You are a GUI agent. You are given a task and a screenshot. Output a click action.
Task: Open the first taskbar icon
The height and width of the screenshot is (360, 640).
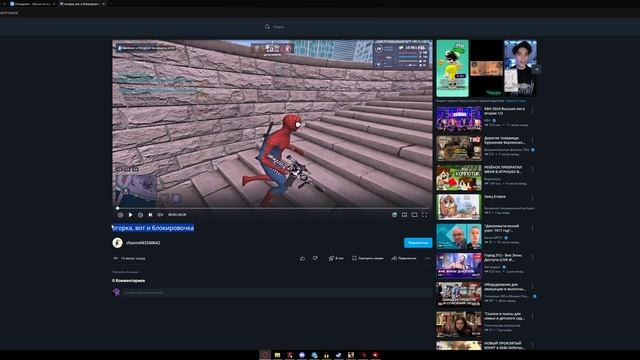(x=265, y=355)
